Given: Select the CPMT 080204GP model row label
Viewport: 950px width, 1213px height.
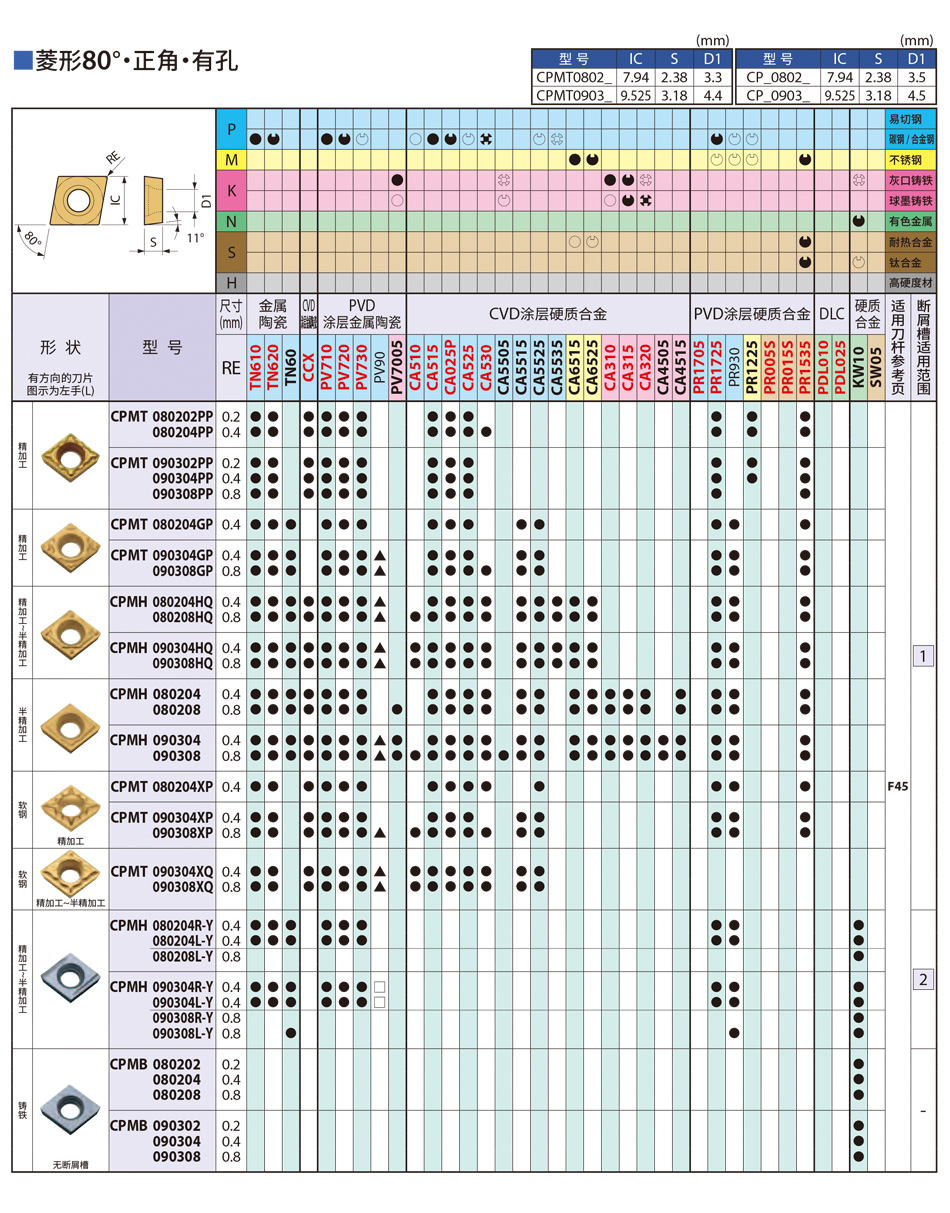Looking at the screenshot, I should pos(162,524).
